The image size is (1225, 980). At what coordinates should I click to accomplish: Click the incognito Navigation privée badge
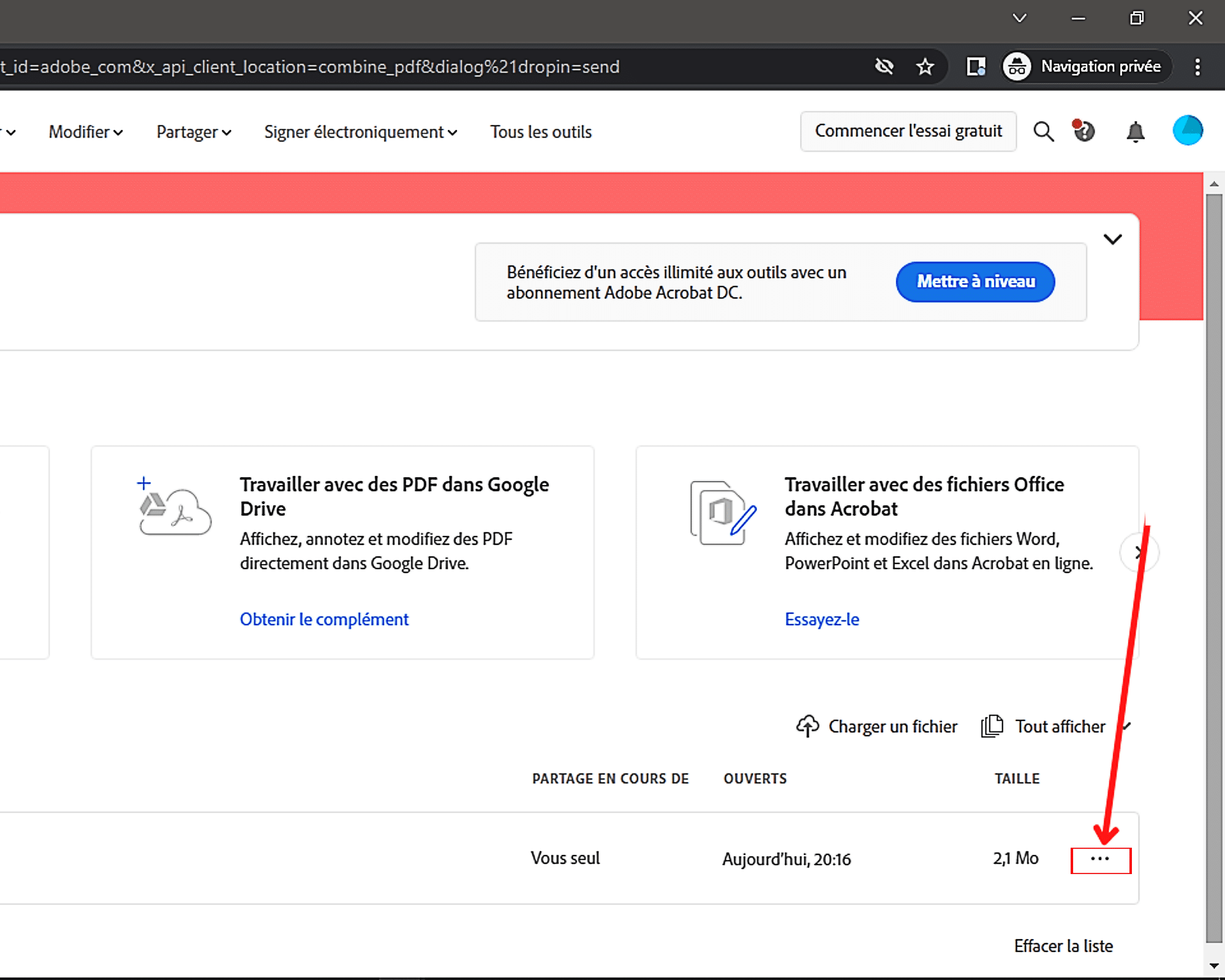tap(1086, 66)
